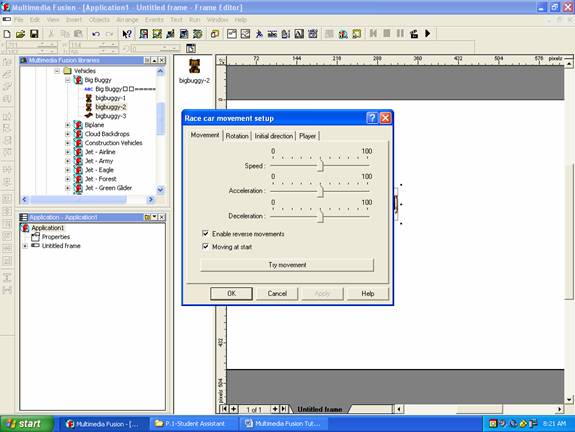Click libraries panel scroll up arrow
This screenshot has height=432, width=575.
click(160, 71)
